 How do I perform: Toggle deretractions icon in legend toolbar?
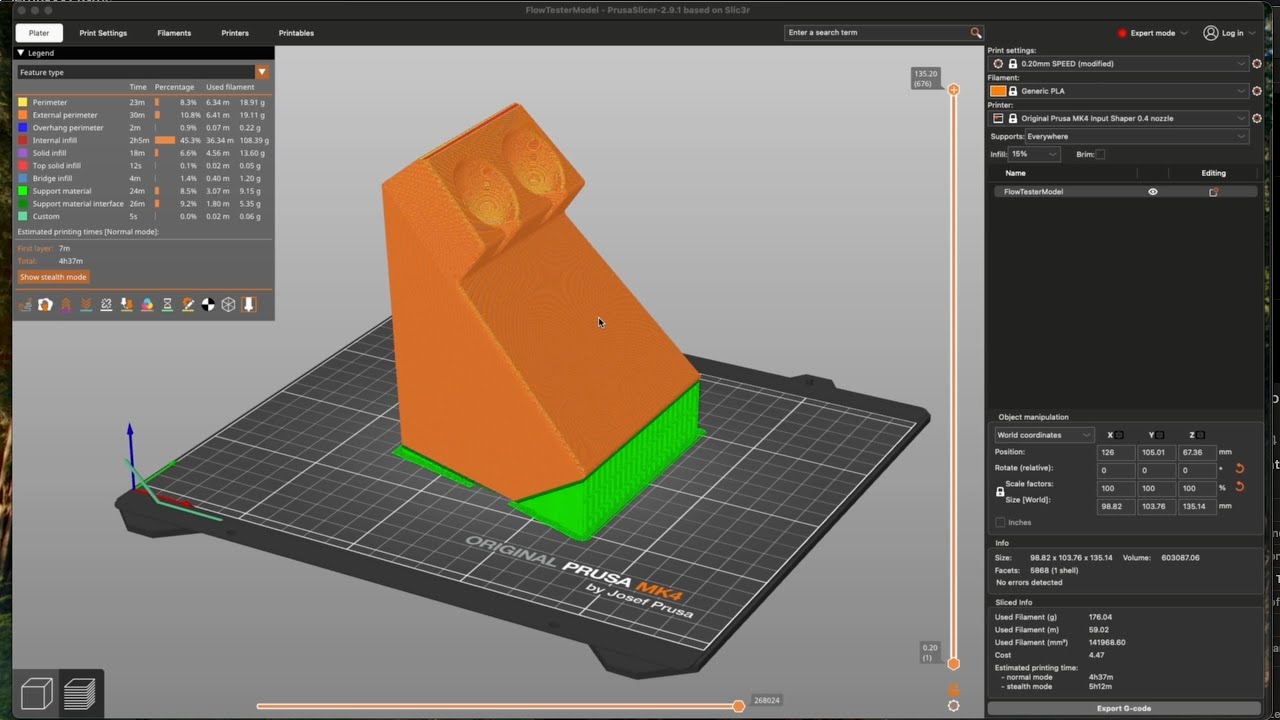click(86, 305)
